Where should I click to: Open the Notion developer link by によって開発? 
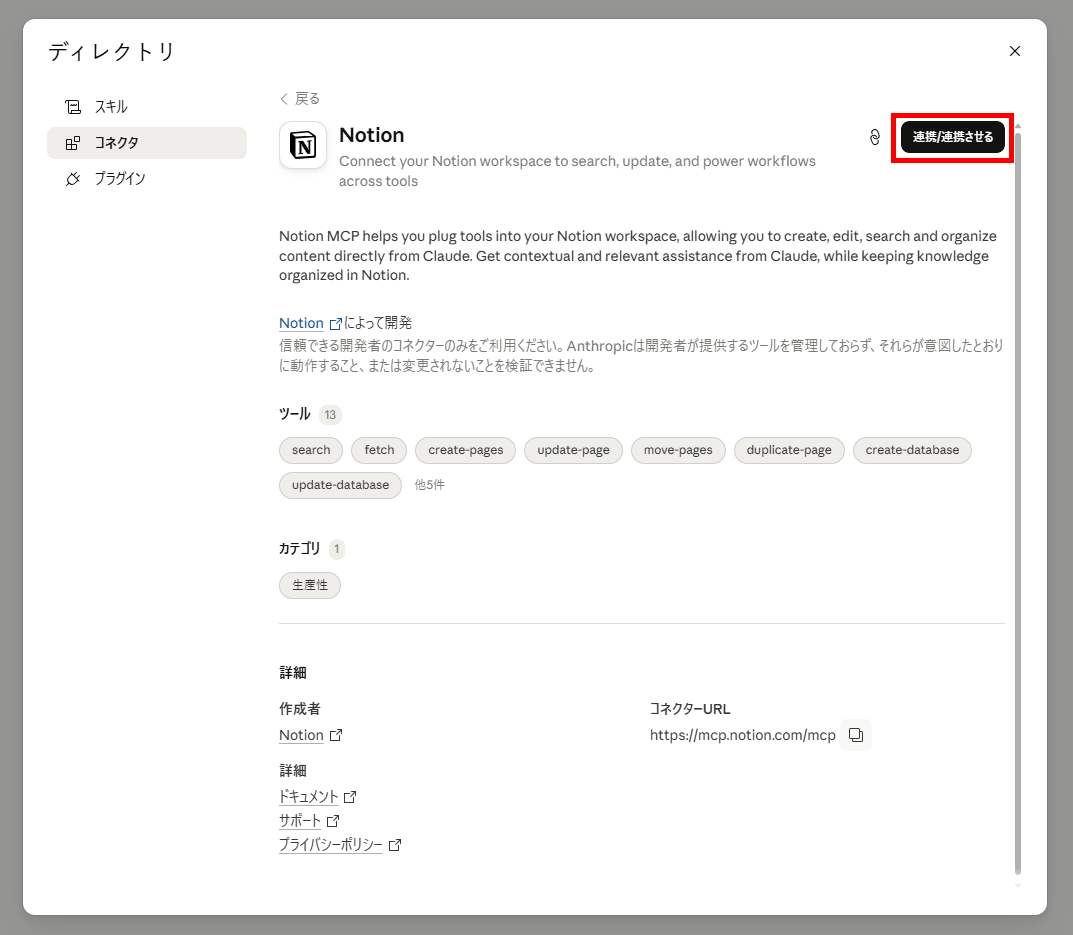[301, 323]
